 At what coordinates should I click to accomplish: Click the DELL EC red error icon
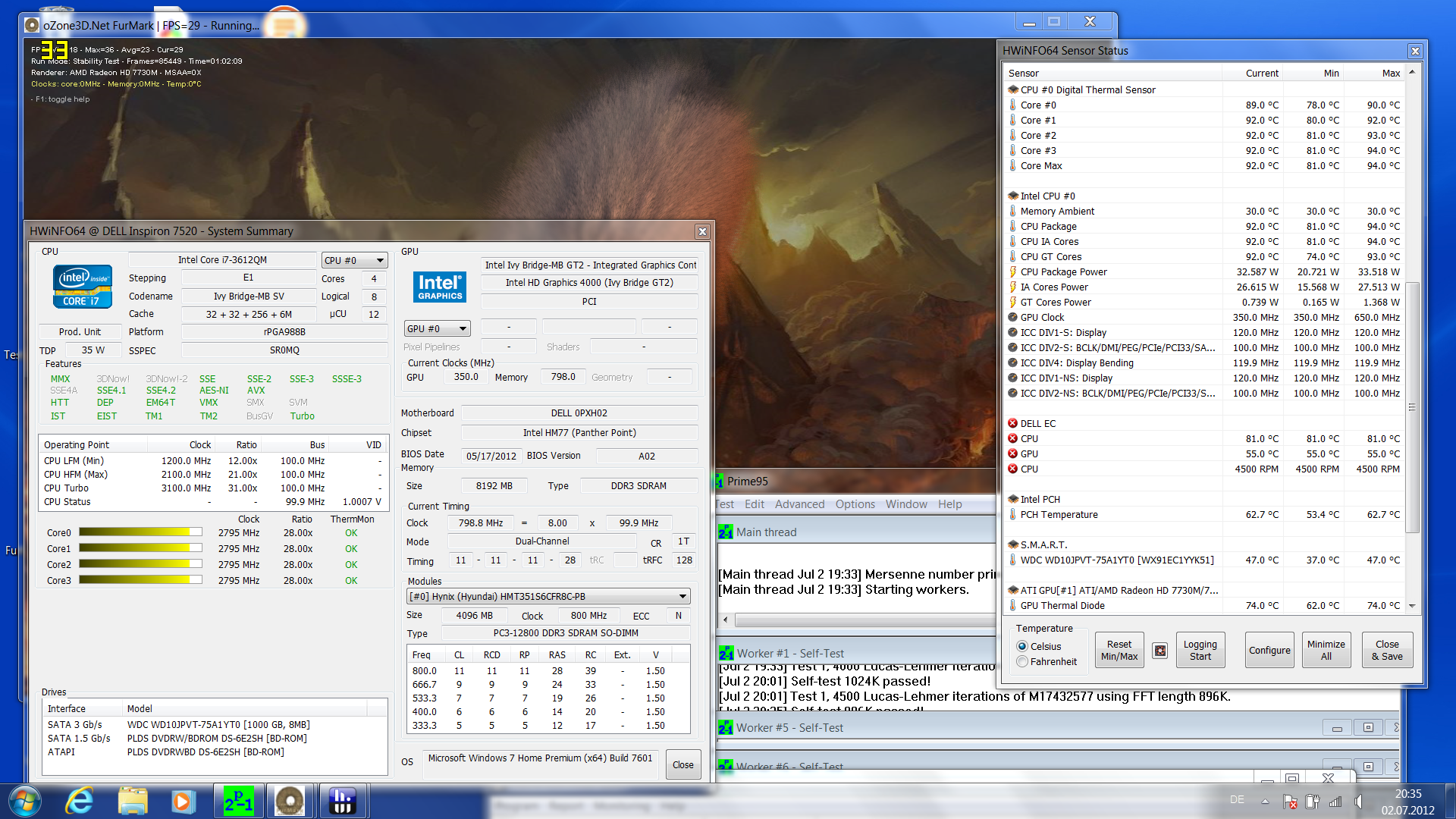(1012, 423)
